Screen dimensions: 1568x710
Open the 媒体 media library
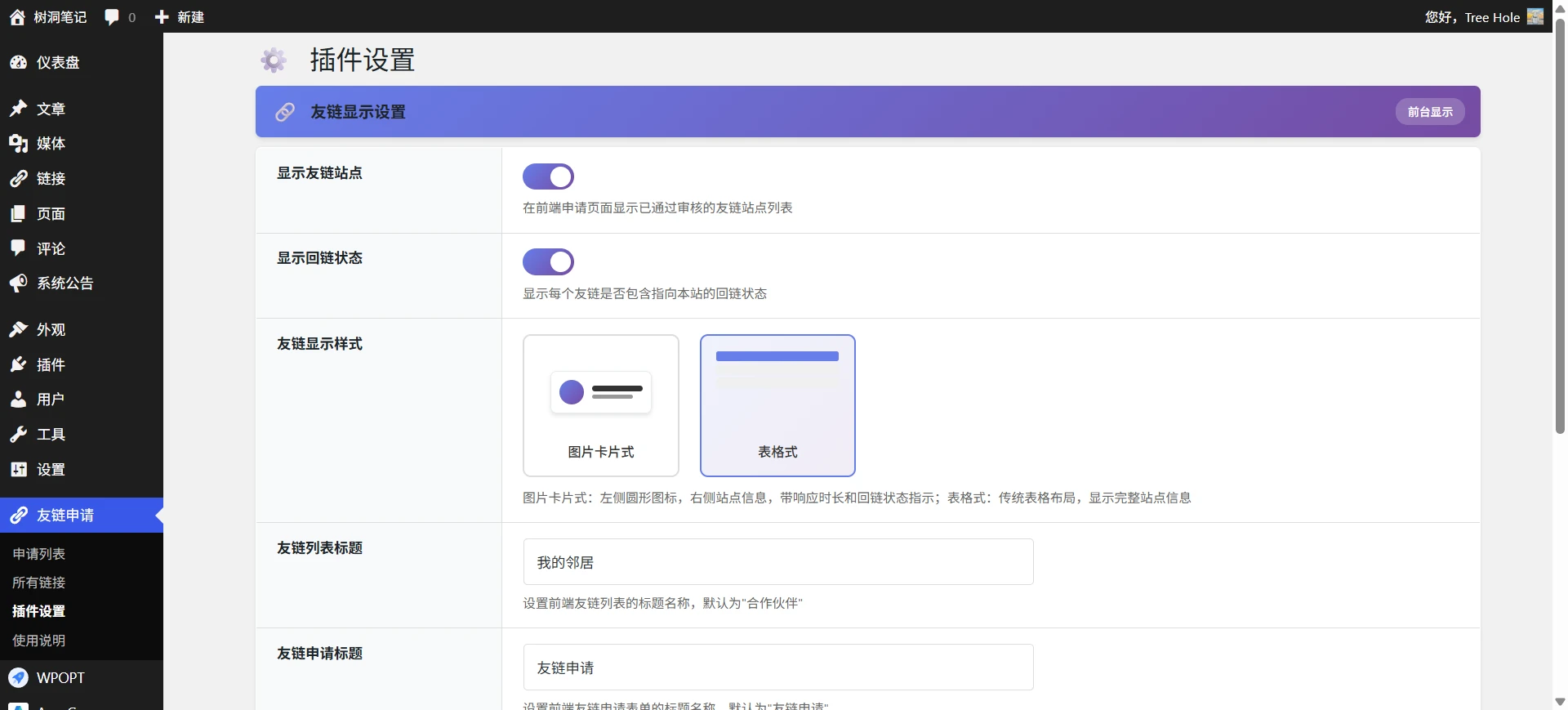(x=51, y=144)
